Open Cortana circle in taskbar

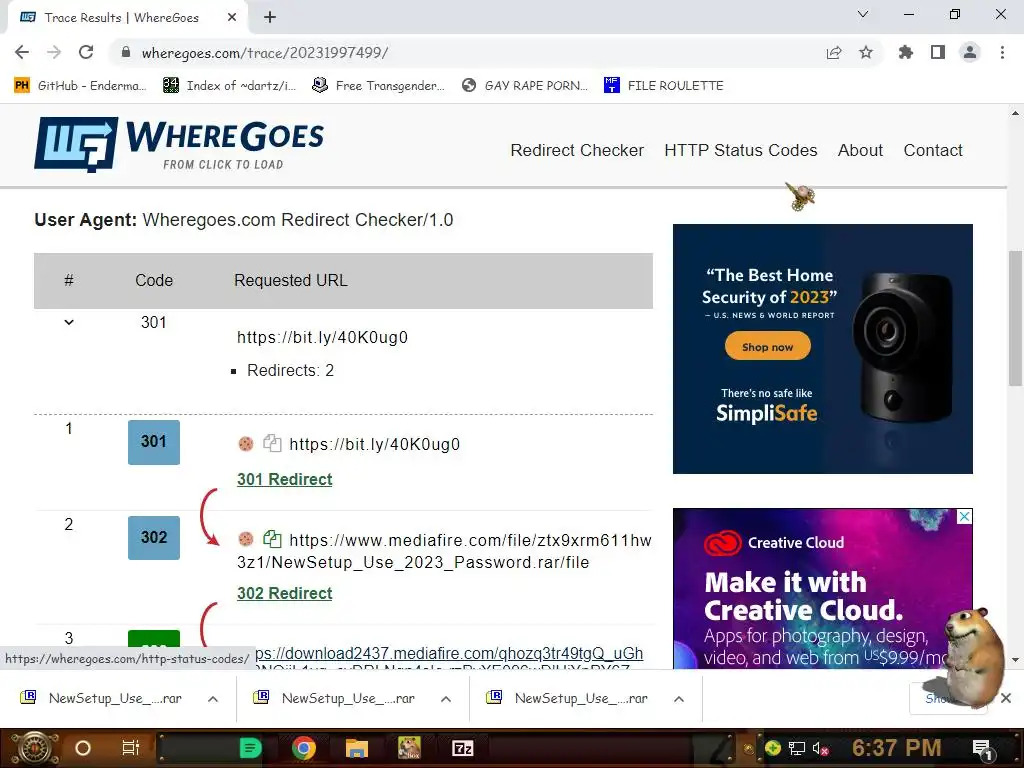coord(83,748)
